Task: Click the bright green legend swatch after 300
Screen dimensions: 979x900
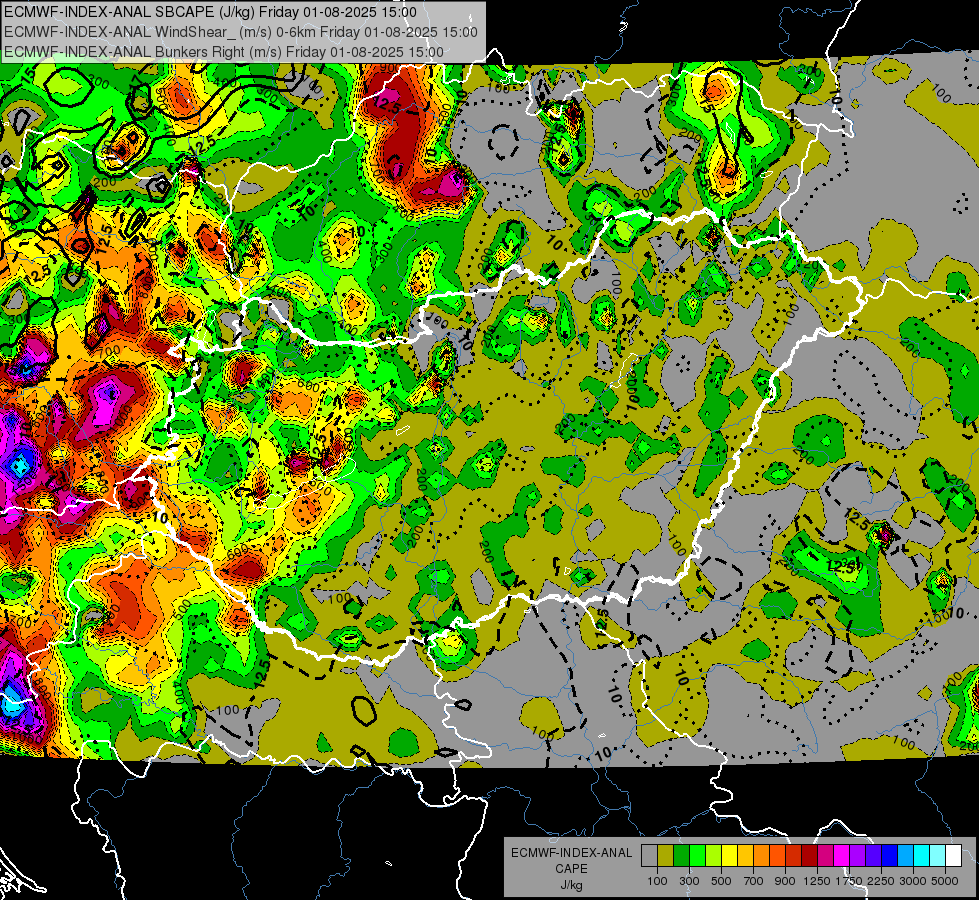Action: (x=698, y=855)
